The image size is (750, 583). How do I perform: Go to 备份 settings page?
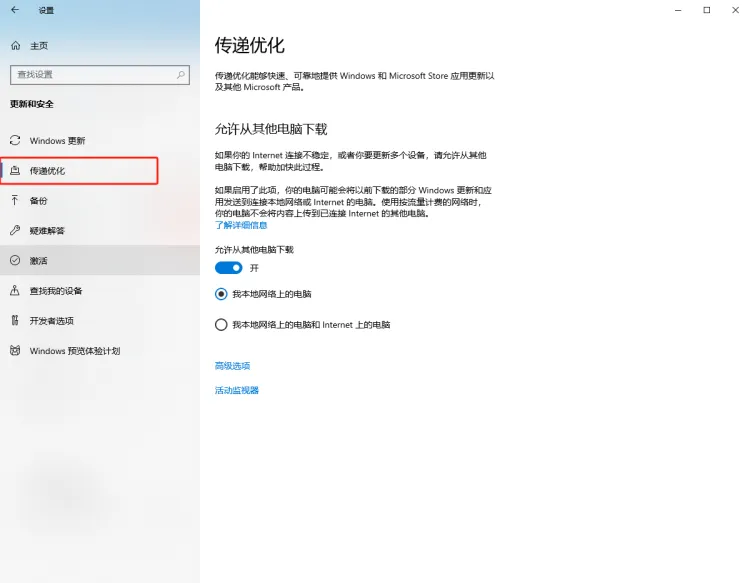coord(100,200)
